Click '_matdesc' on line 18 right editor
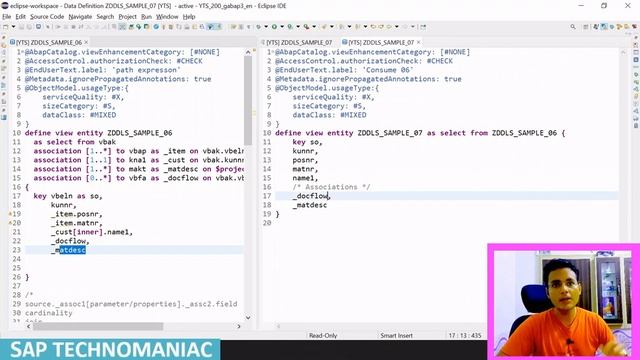The height and width of the screenshot is (360, 640). [x=310, y=205]
